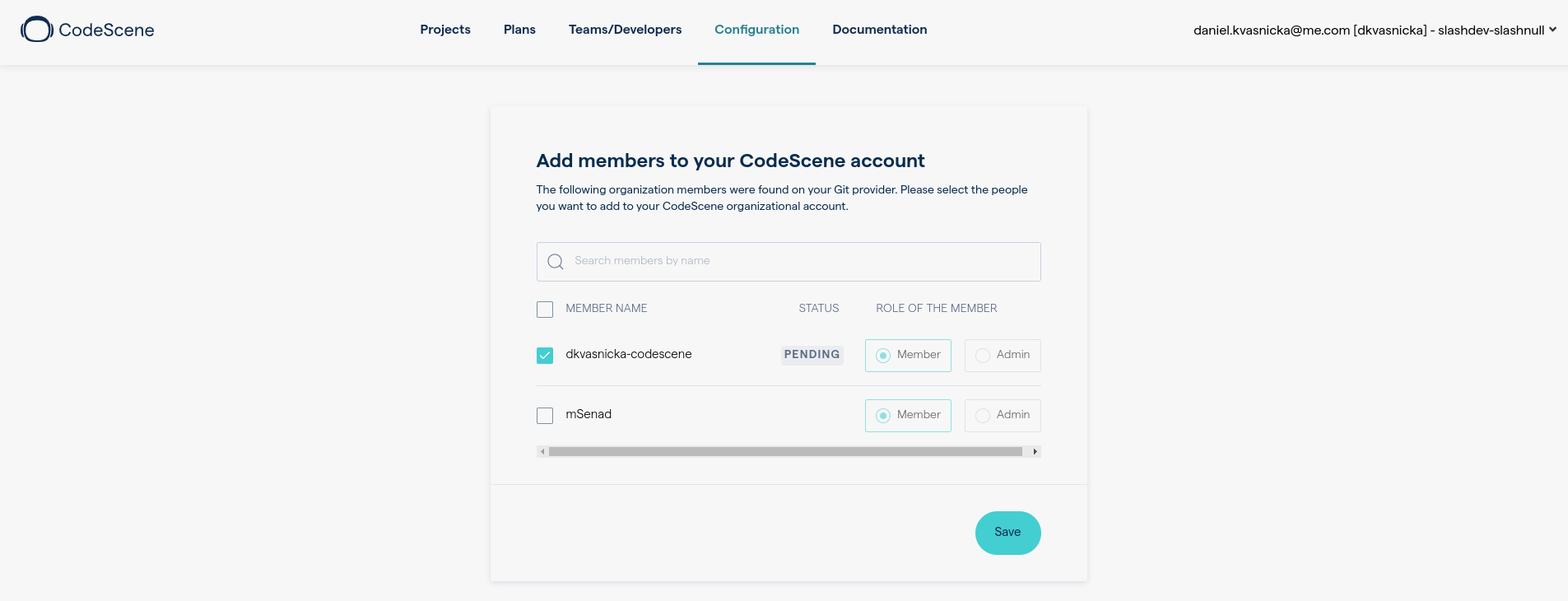Screen dimensions: 1568x601
Task: Click the PENDING status badge
Action: (812, 355)
